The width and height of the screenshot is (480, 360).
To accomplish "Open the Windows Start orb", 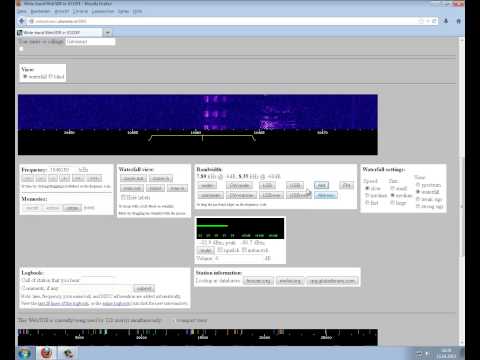I will tap(24, 353).
